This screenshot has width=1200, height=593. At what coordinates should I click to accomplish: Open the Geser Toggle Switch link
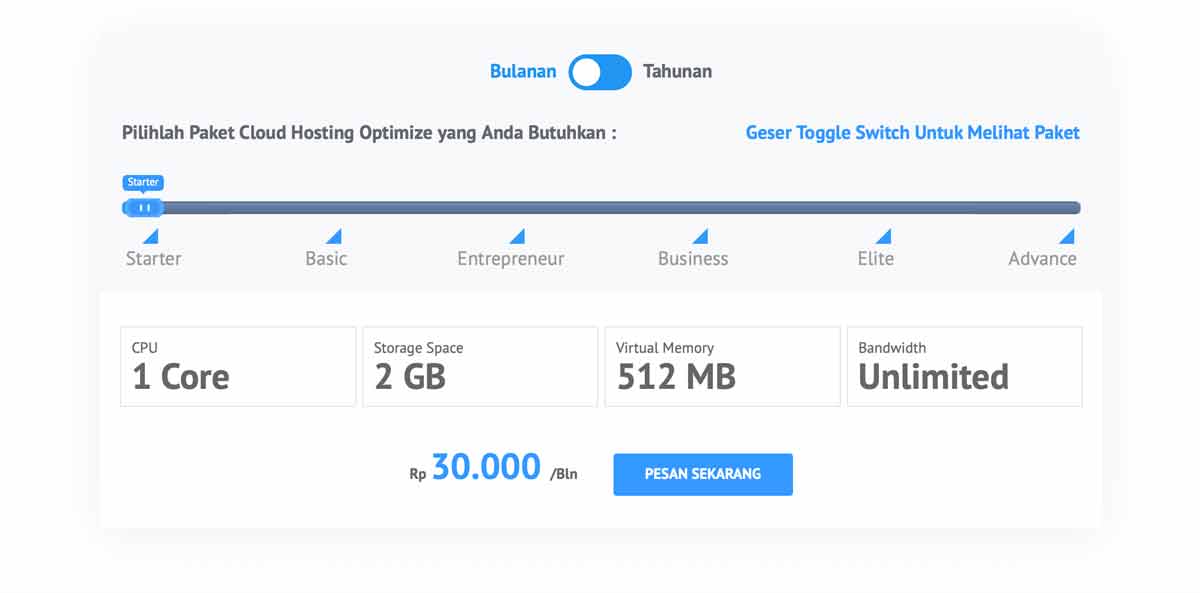point(912,132)
